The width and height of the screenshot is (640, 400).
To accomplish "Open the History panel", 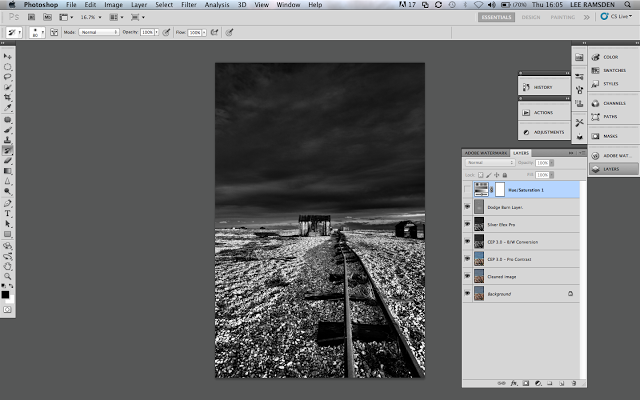I will tap(544, 87).
